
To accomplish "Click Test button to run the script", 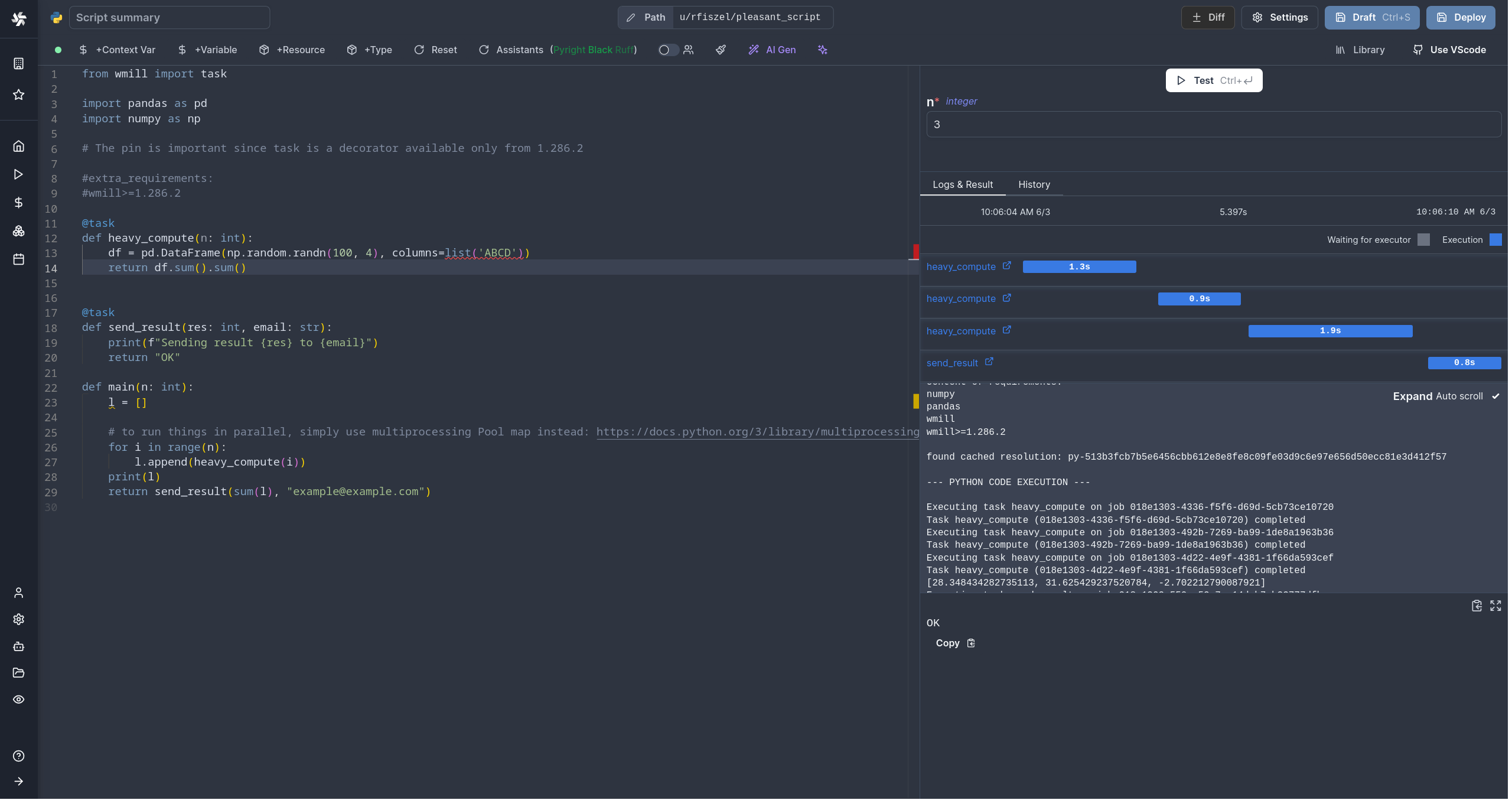I will (1213, 80).
